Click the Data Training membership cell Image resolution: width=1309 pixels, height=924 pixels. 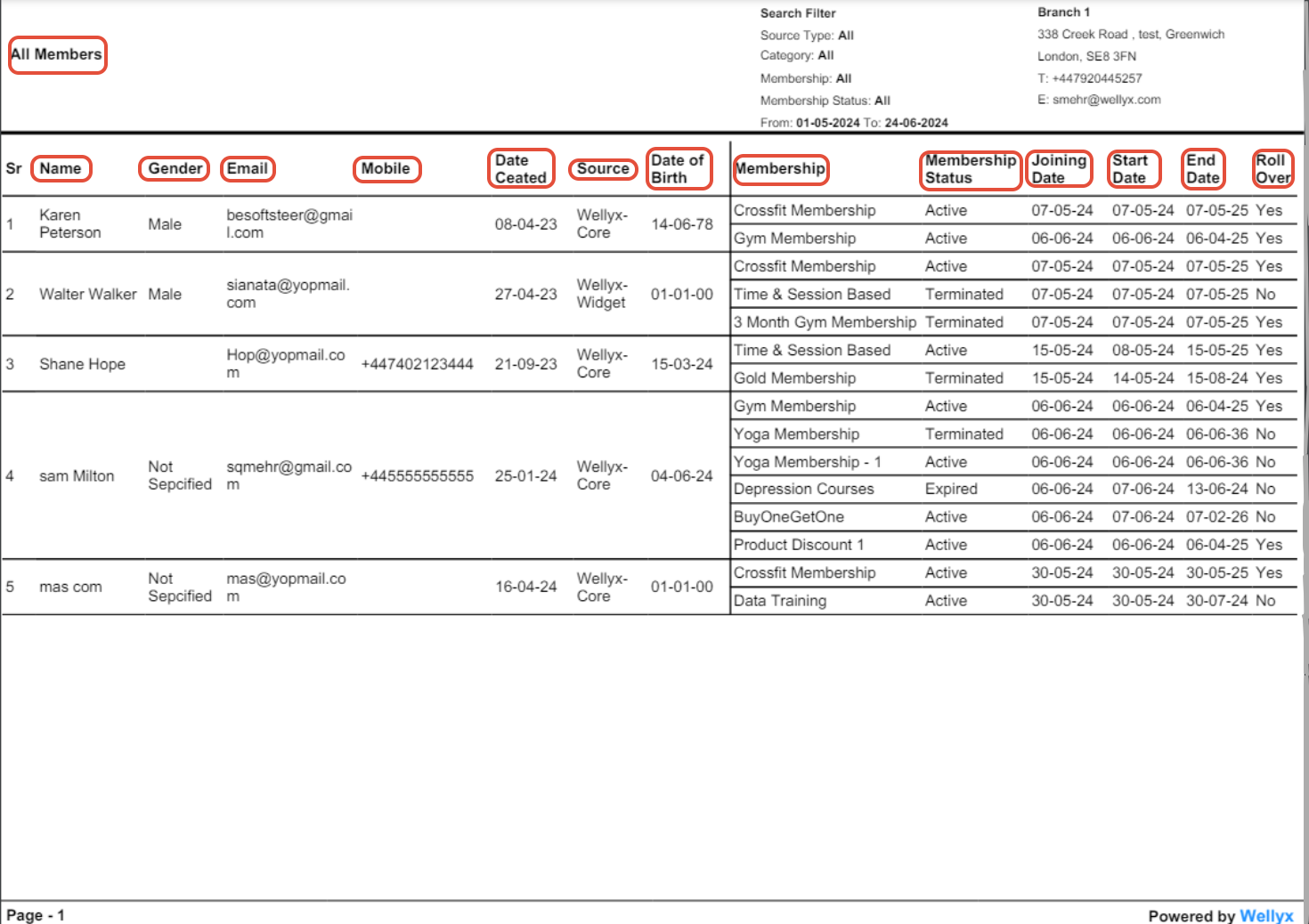pos(780,601)
